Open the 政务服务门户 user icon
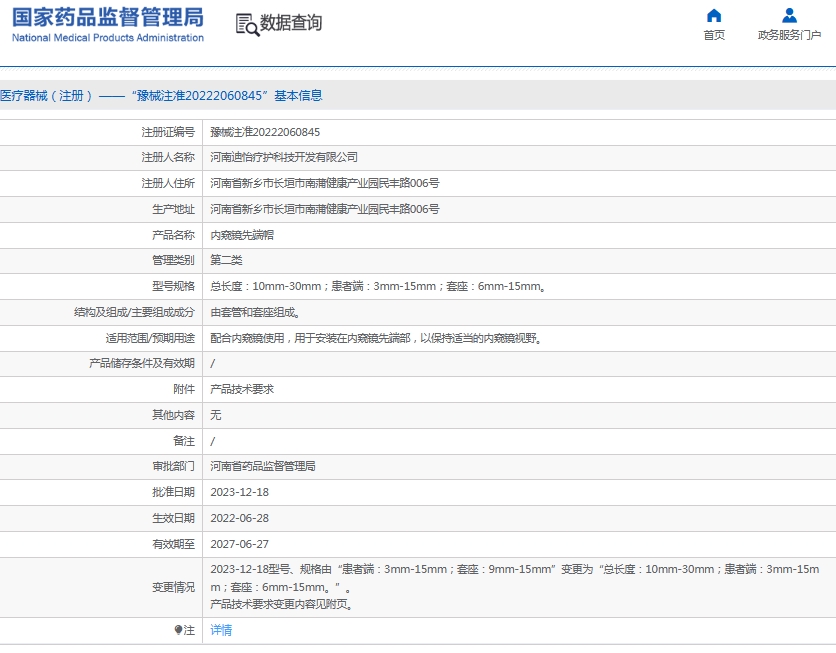 [789, 15]
